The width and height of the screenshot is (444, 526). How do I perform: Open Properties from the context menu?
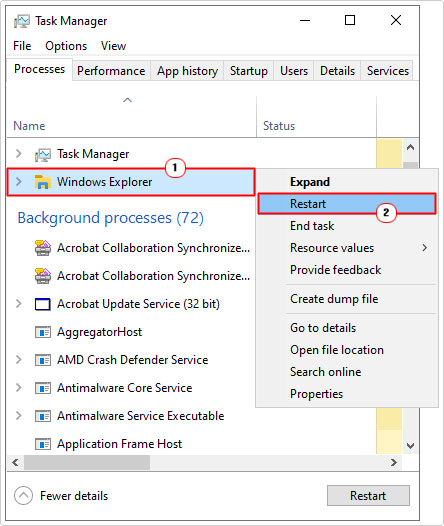[347, 394]
